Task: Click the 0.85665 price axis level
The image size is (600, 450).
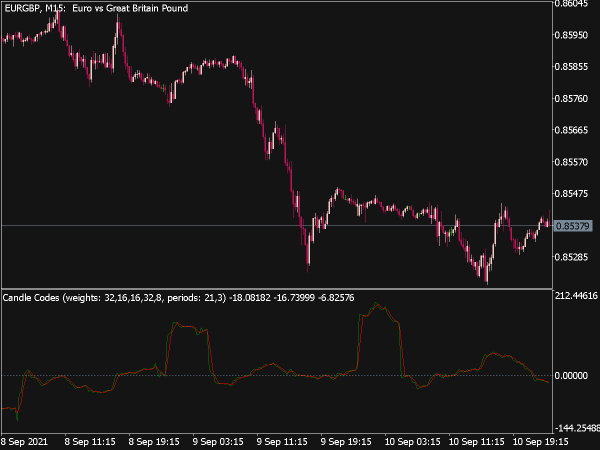Action: click(x=571, y=130)
